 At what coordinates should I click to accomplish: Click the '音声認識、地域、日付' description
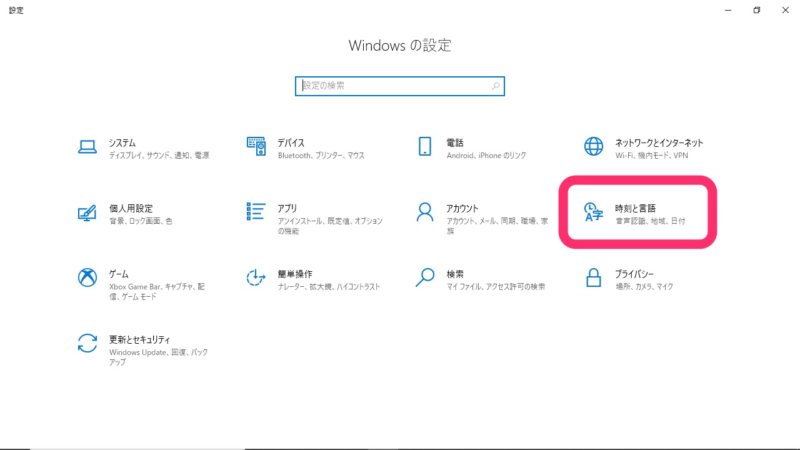(x=650, y=221)
